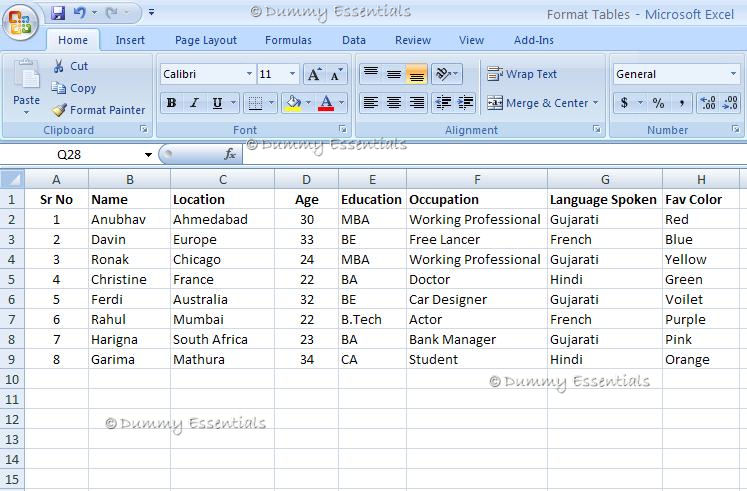The height and width of the screenshot is (491, 747).
Task: Click the Select All corner button
Action: click(12, 179)
